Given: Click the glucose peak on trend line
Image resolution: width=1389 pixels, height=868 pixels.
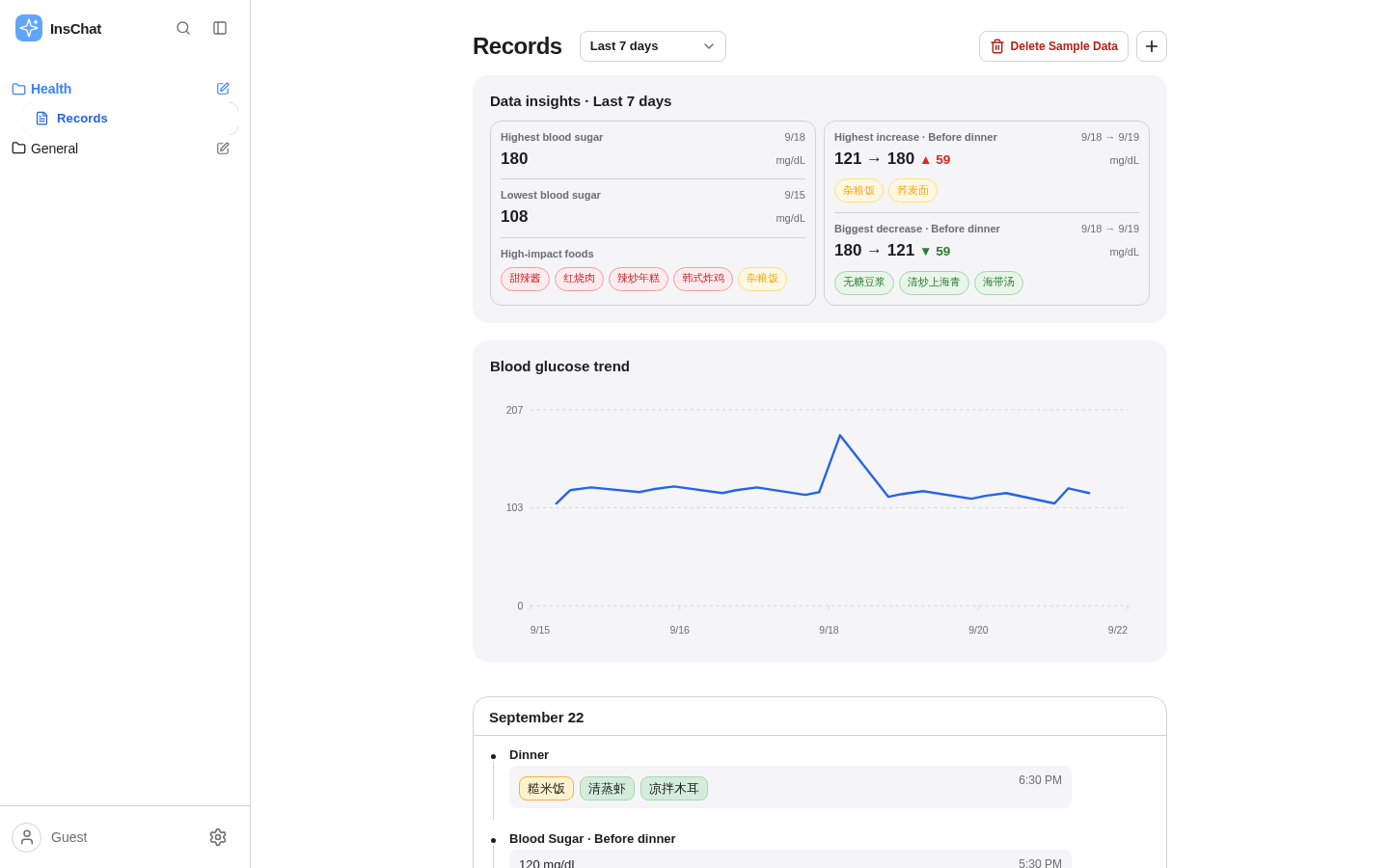Looking at the screenshot, I should click(x=840, y=436).
